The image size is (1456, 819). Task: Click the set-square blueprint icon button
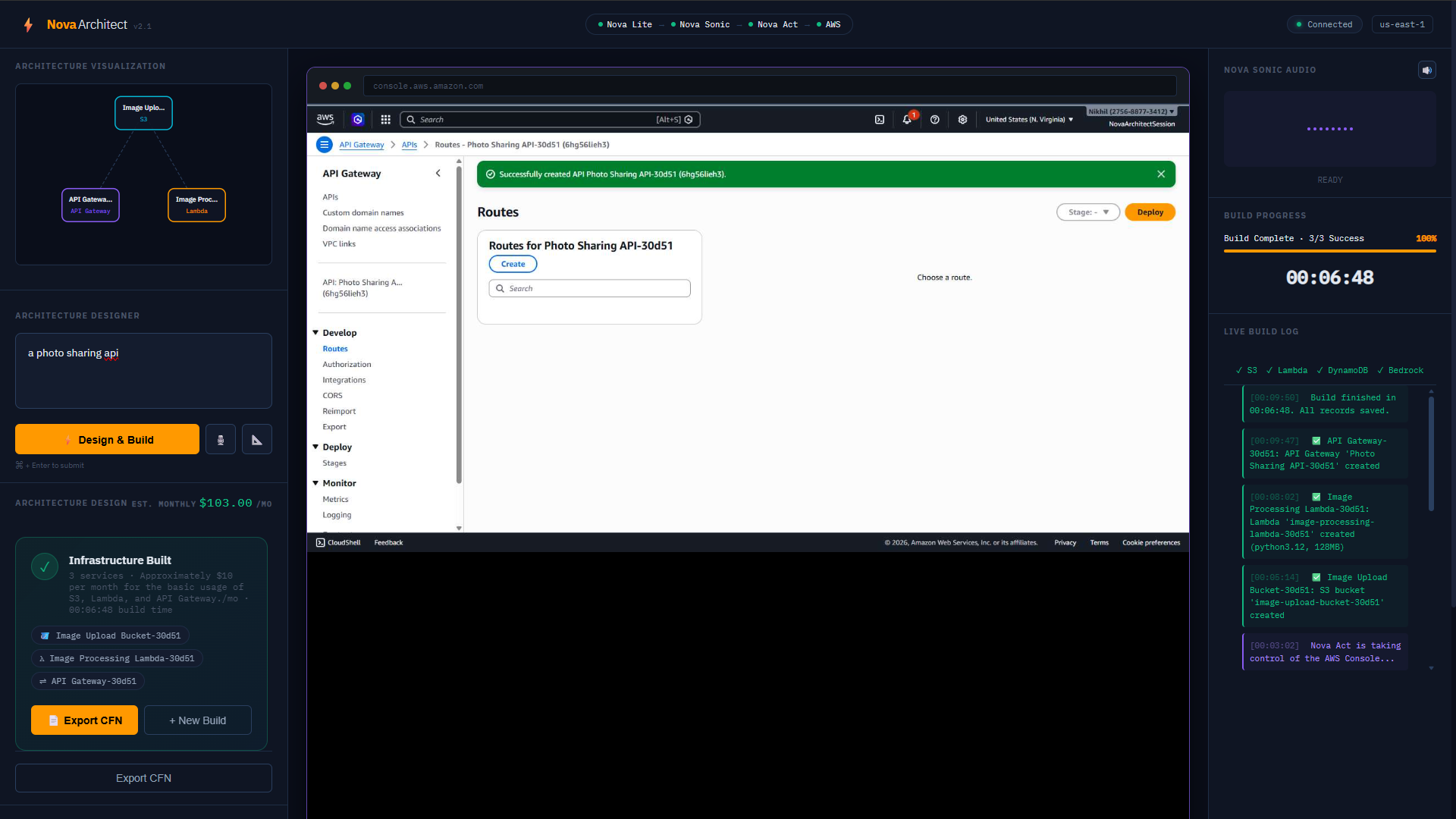[257, 440]
